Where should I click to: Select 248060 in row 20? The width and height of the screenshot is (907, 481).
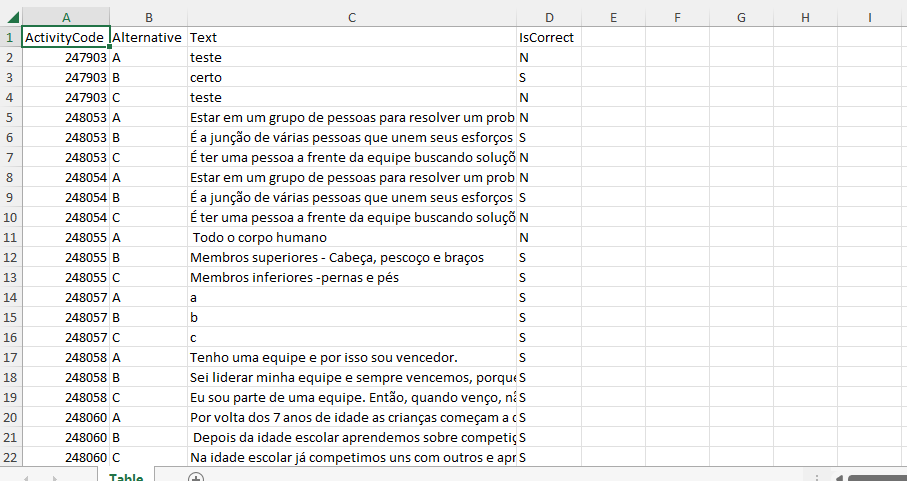[65, 417]
